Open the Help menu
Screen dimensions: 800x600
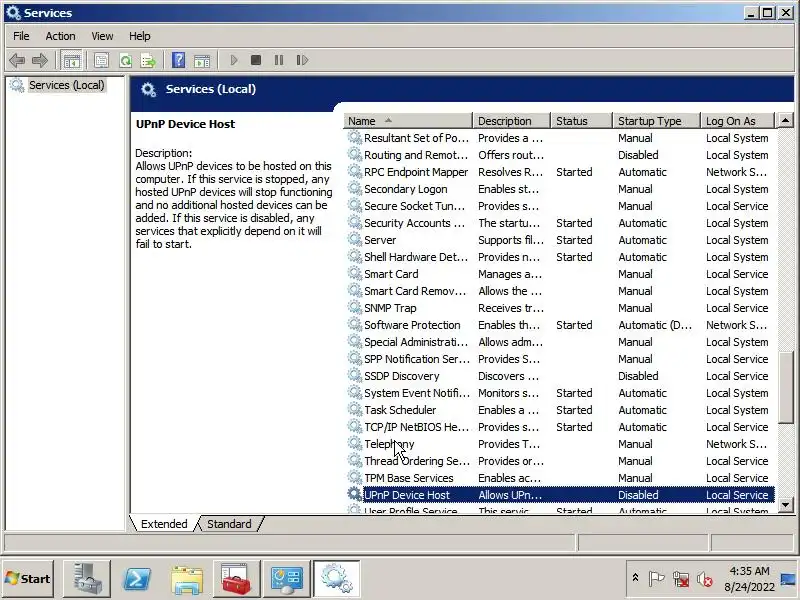click(139, 36)
